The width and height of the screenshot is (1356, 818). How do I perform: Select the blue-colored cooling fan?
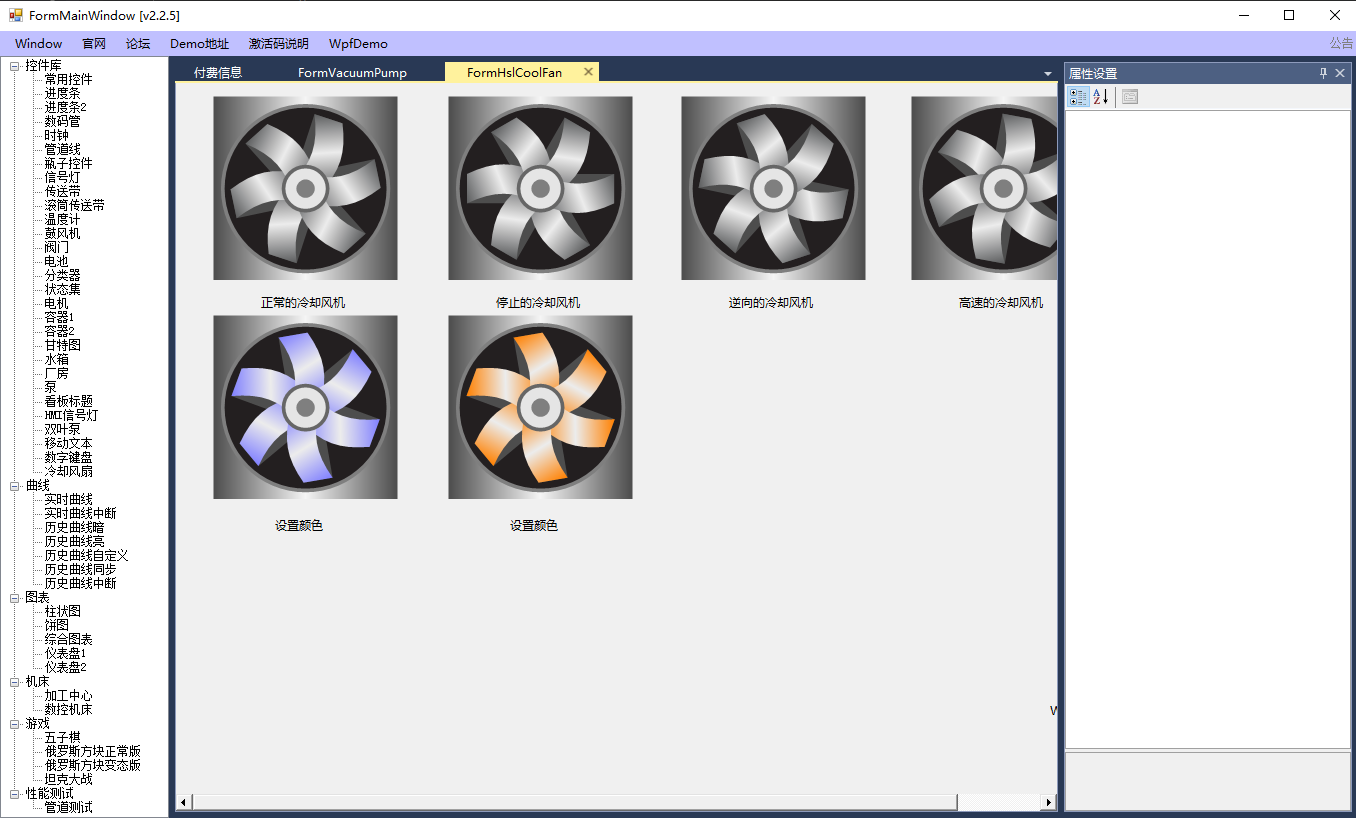(x=305, y=407)
